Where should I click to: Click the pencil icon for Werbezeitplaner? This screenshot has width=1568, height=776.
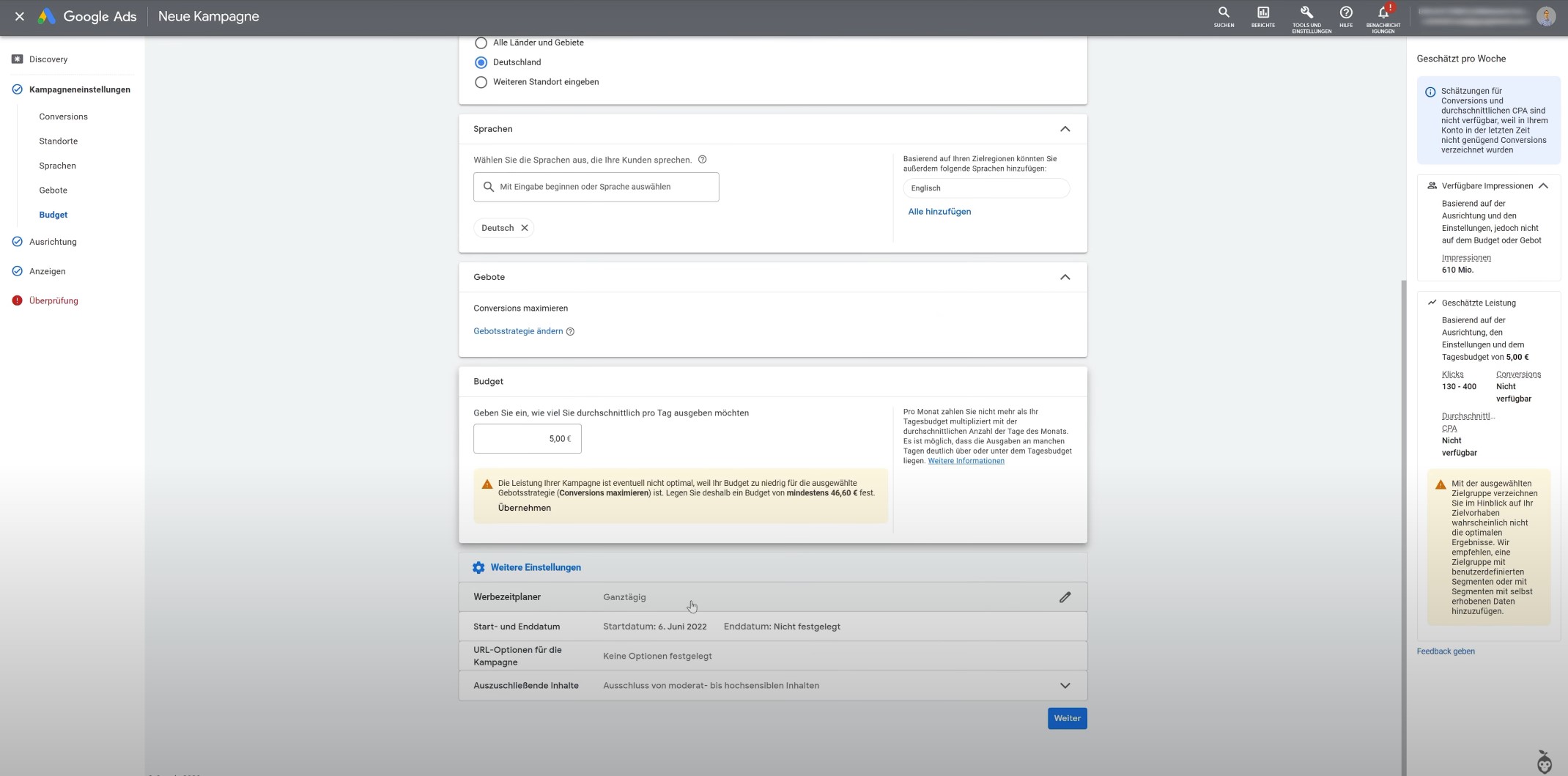pos(1065,597)
